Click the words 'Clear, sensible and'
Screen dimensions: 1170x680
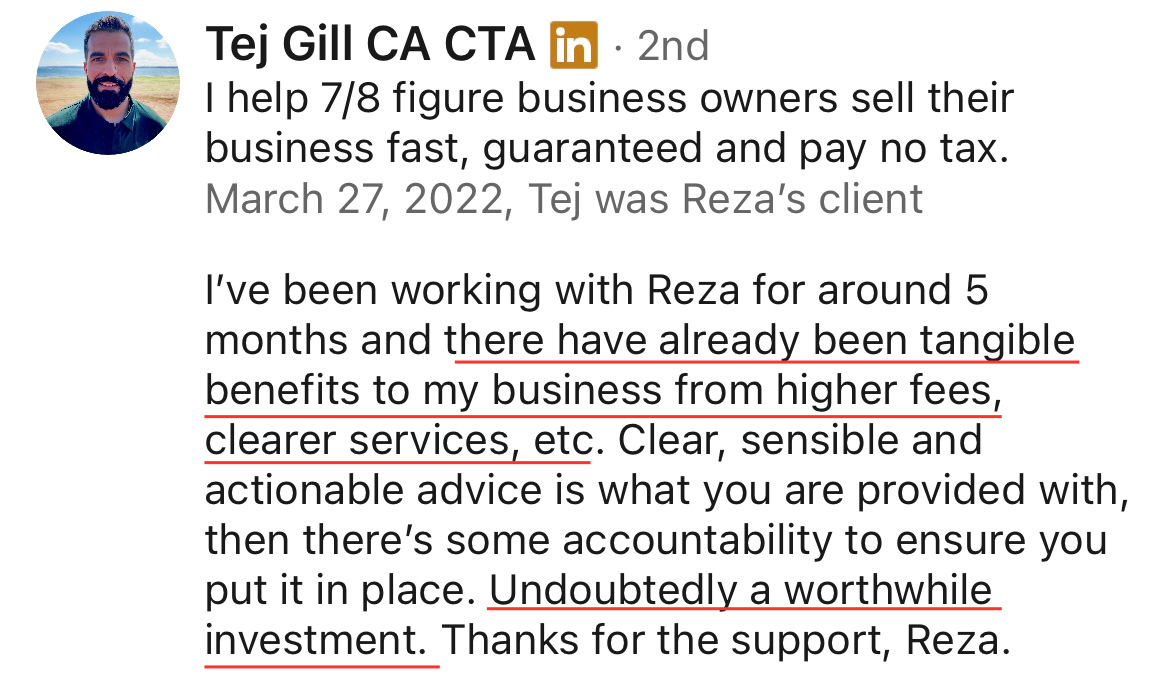(799, 440)
